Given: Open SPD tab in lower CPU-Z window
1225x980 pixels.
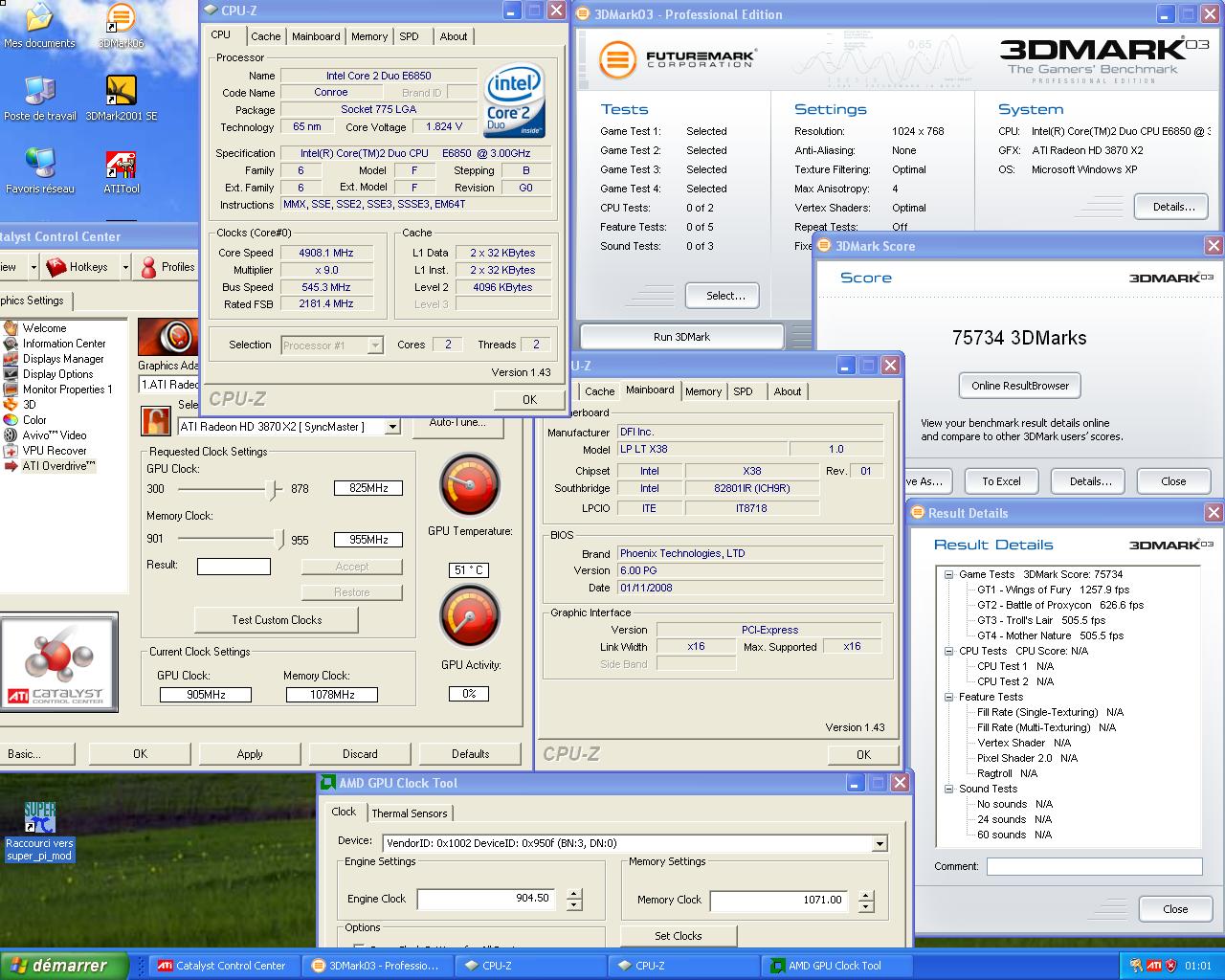Looking at the screenshot, I should tap(744, 391).
